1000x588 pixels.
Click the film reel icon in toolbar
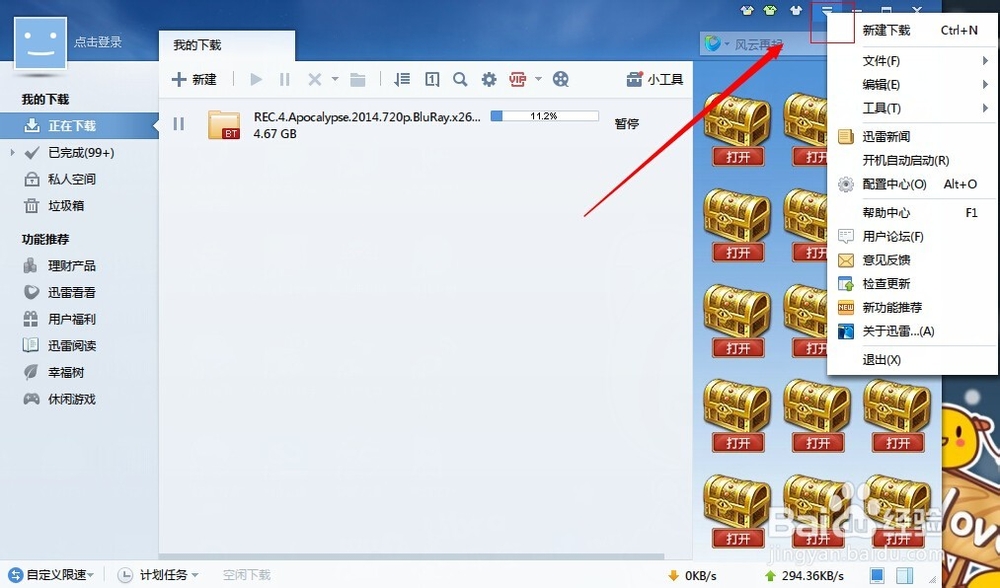click(x=561, y=79)
